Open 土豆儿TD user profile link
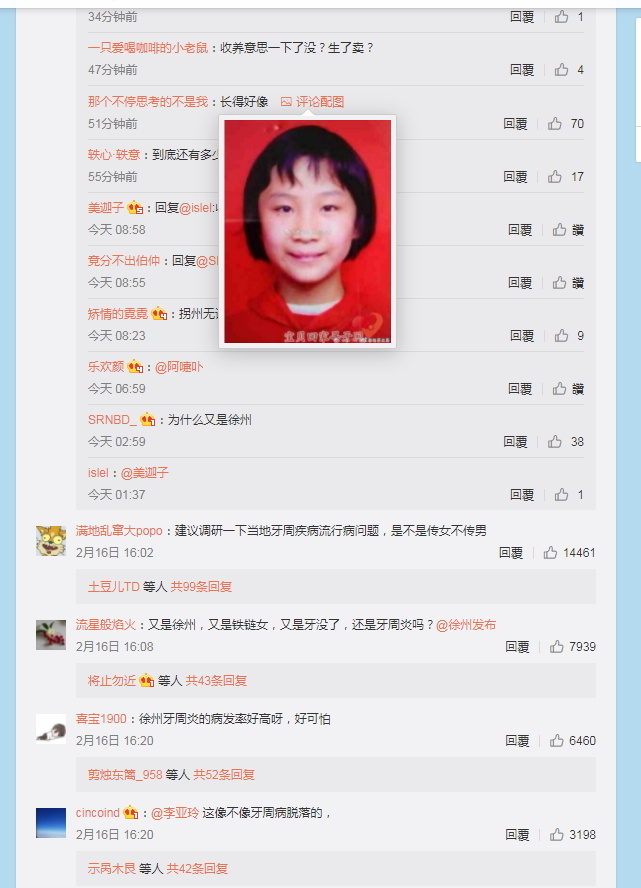This screenshot has width=641, height=888. point(113,587)
